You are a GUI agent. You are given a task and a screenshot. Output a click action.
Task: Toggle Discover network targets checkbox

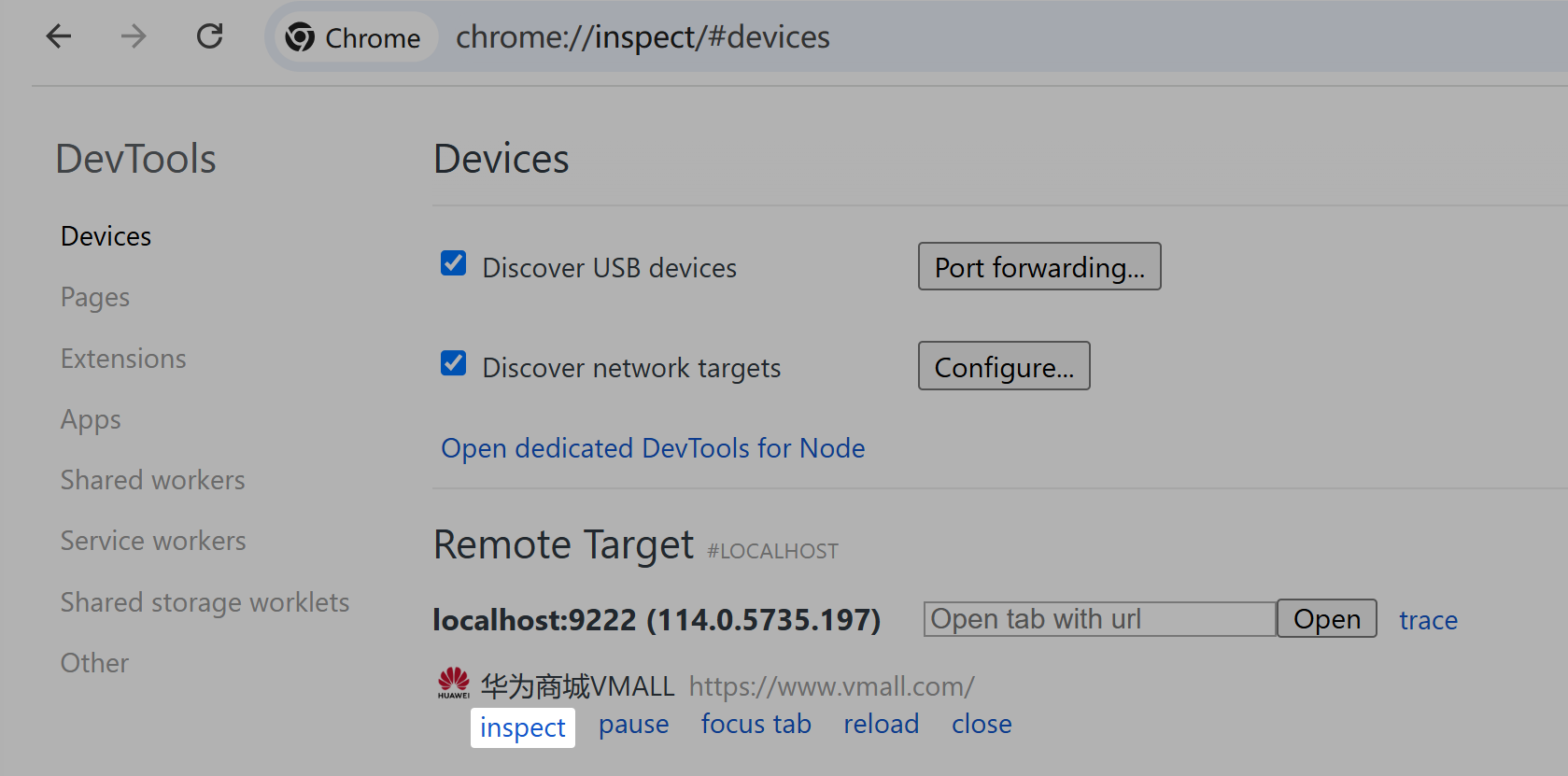tap(454, 362)
